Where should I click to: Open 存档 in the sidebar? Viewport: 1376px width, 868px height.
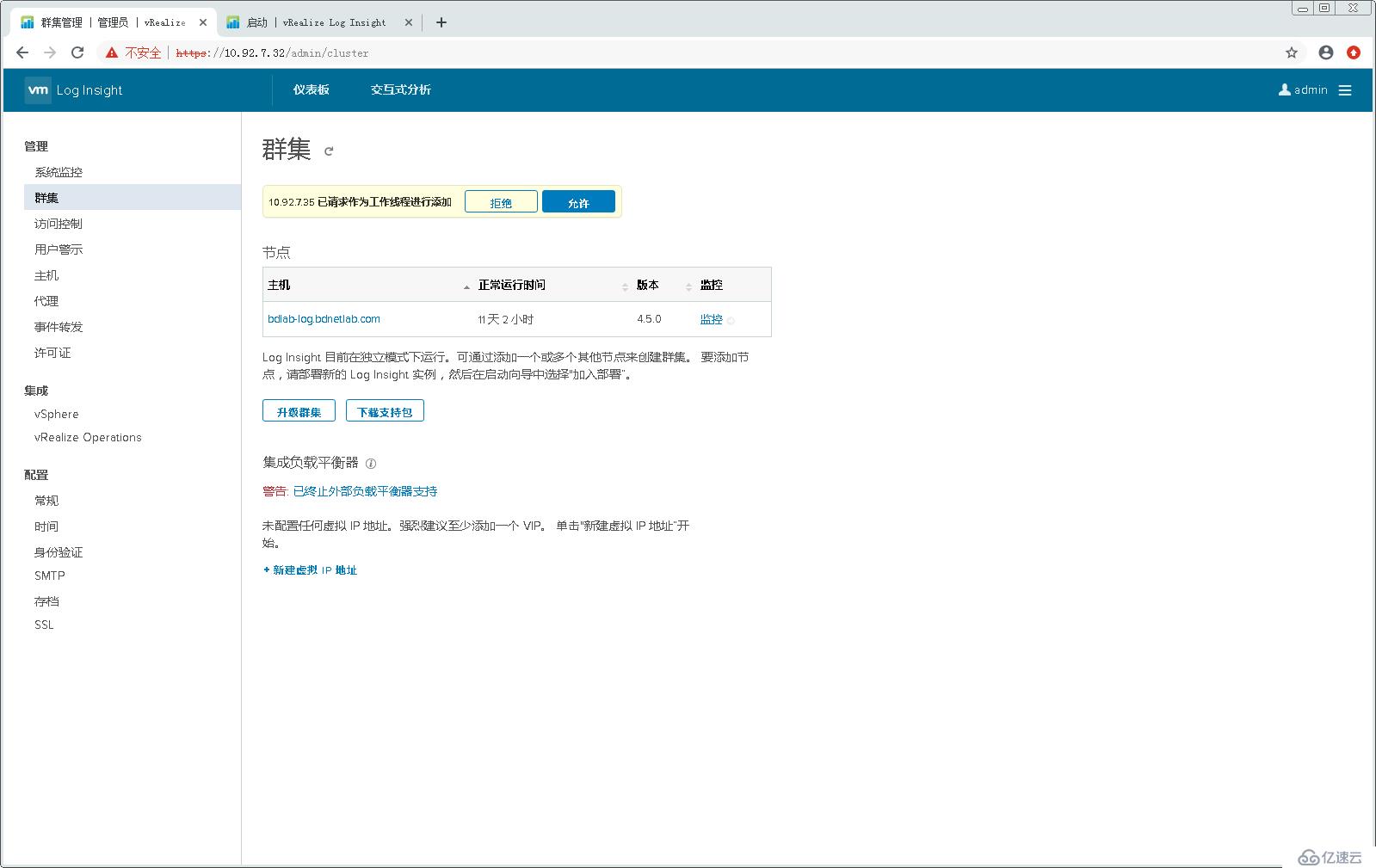pos(46,601)
